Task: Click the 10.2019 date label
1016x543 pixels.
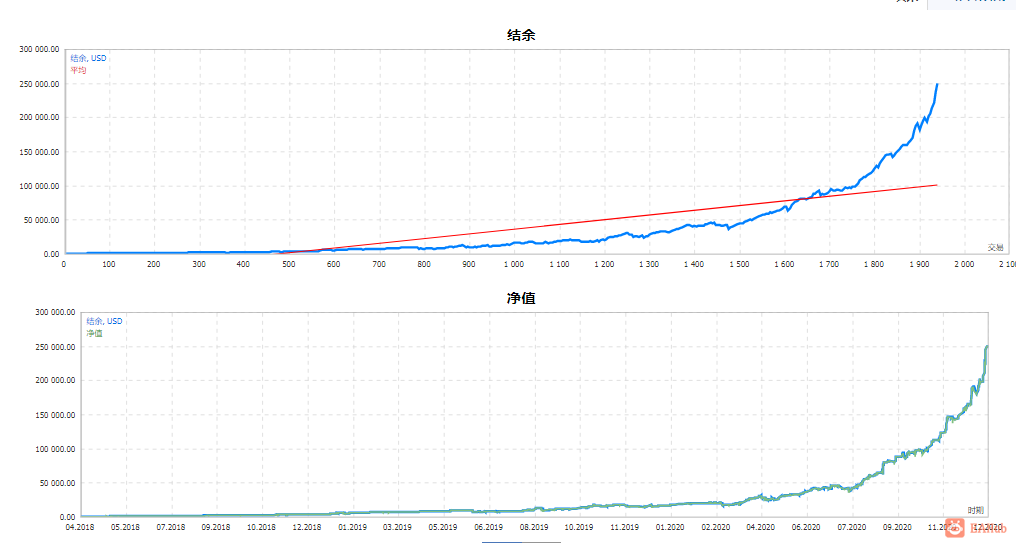Action: 579,527
